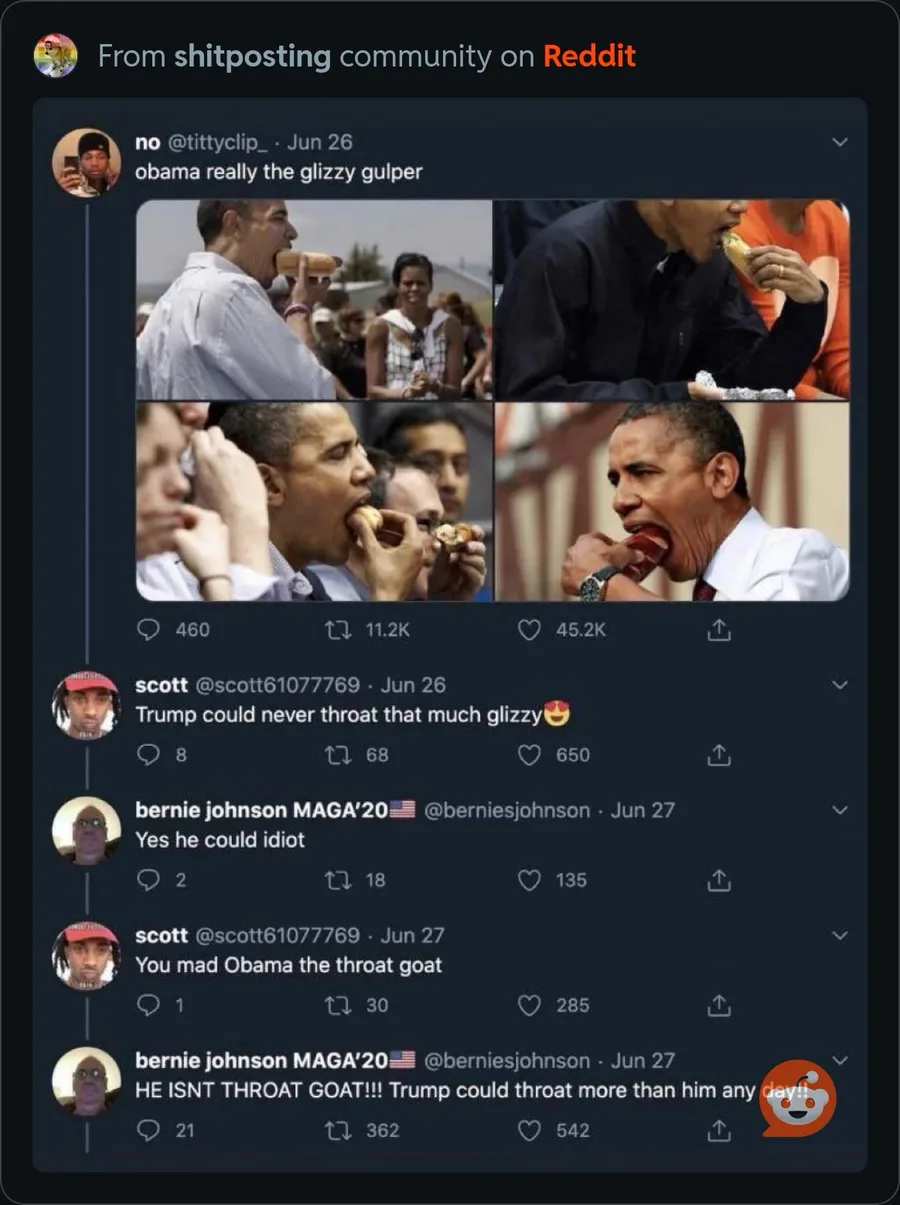Open the shitposting community link
The width and height of the screenshot is (900, 1205).
click(x=252, y=56)
